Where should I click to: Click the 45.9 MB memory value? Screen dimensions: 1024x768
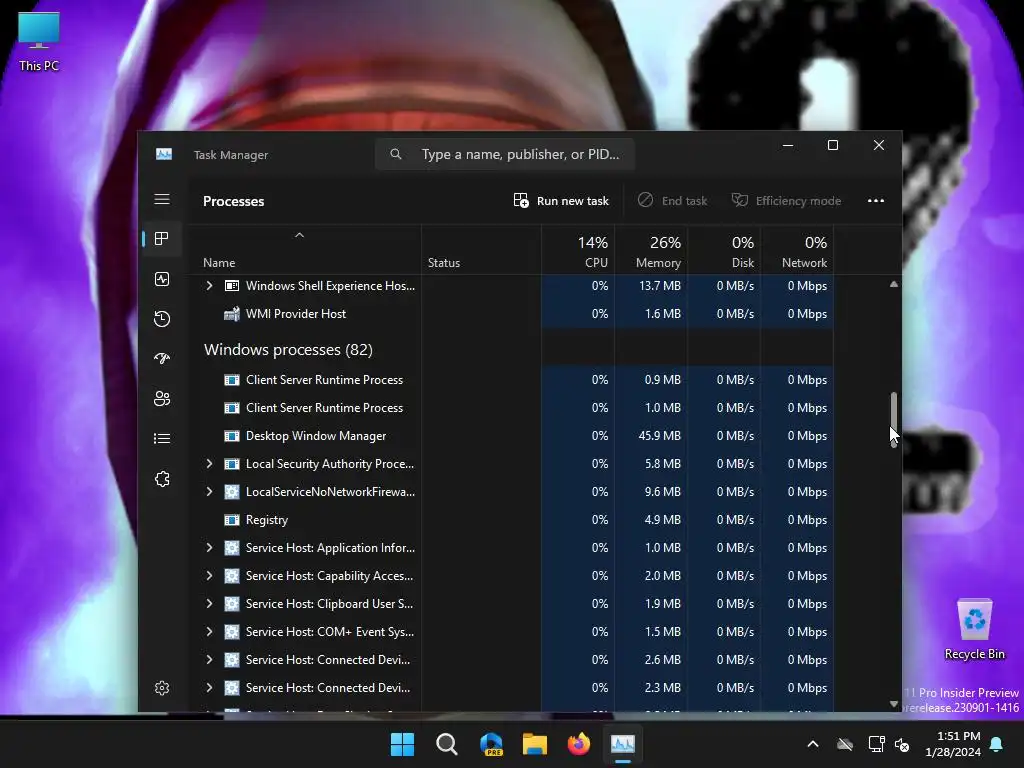pyautogui.click(x=660, y=436)
